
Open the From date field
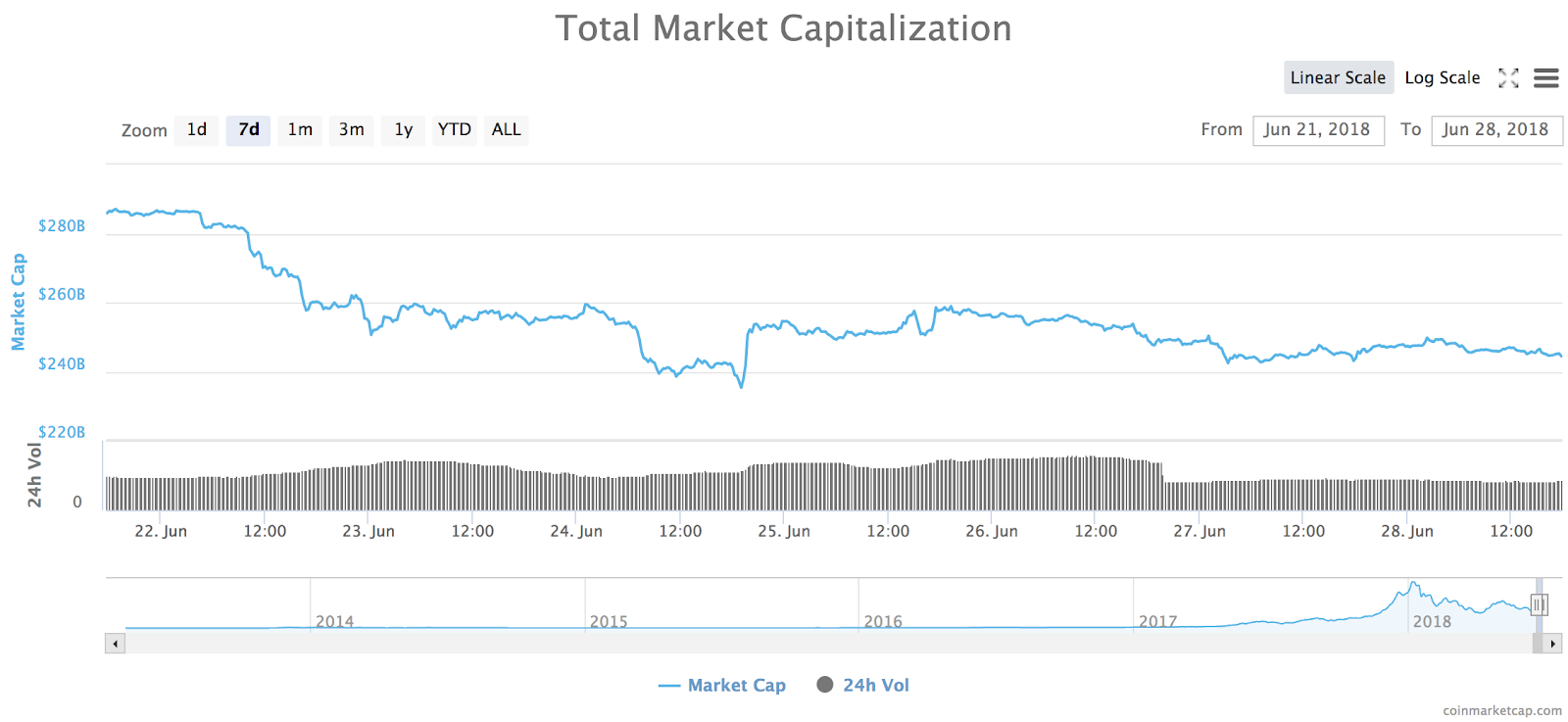pyautogui.click(x=1318, y=129)
